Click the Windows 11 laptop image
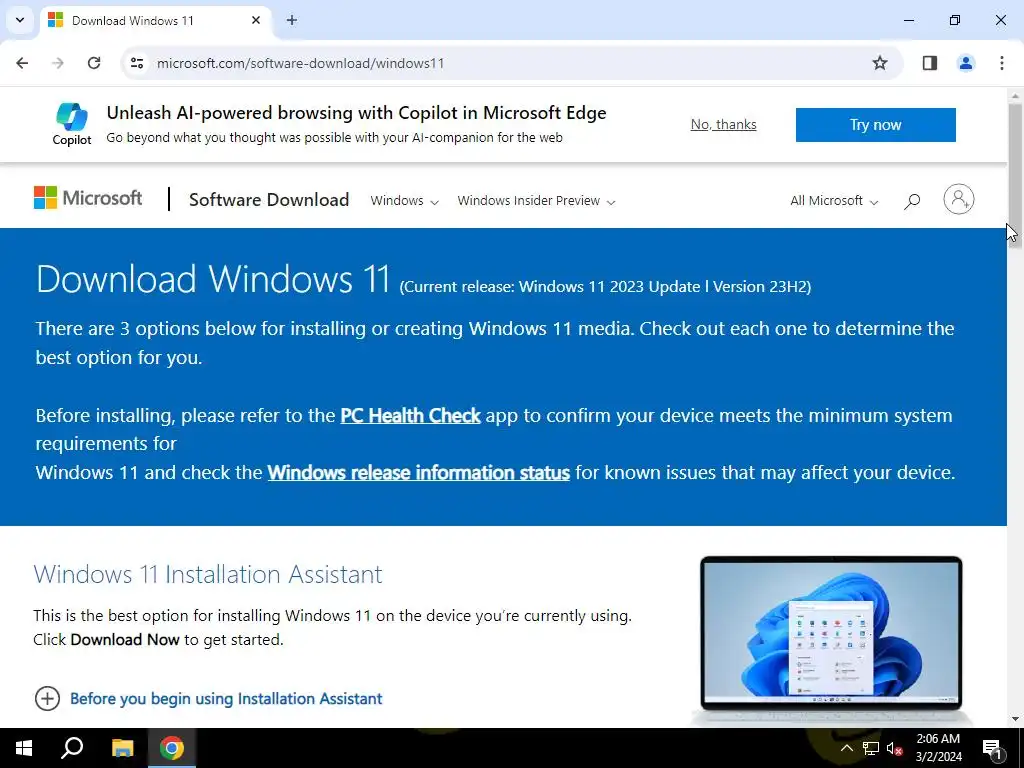Image resolution: width=1024 pixels, height=768 pixels. click(831, 640)
